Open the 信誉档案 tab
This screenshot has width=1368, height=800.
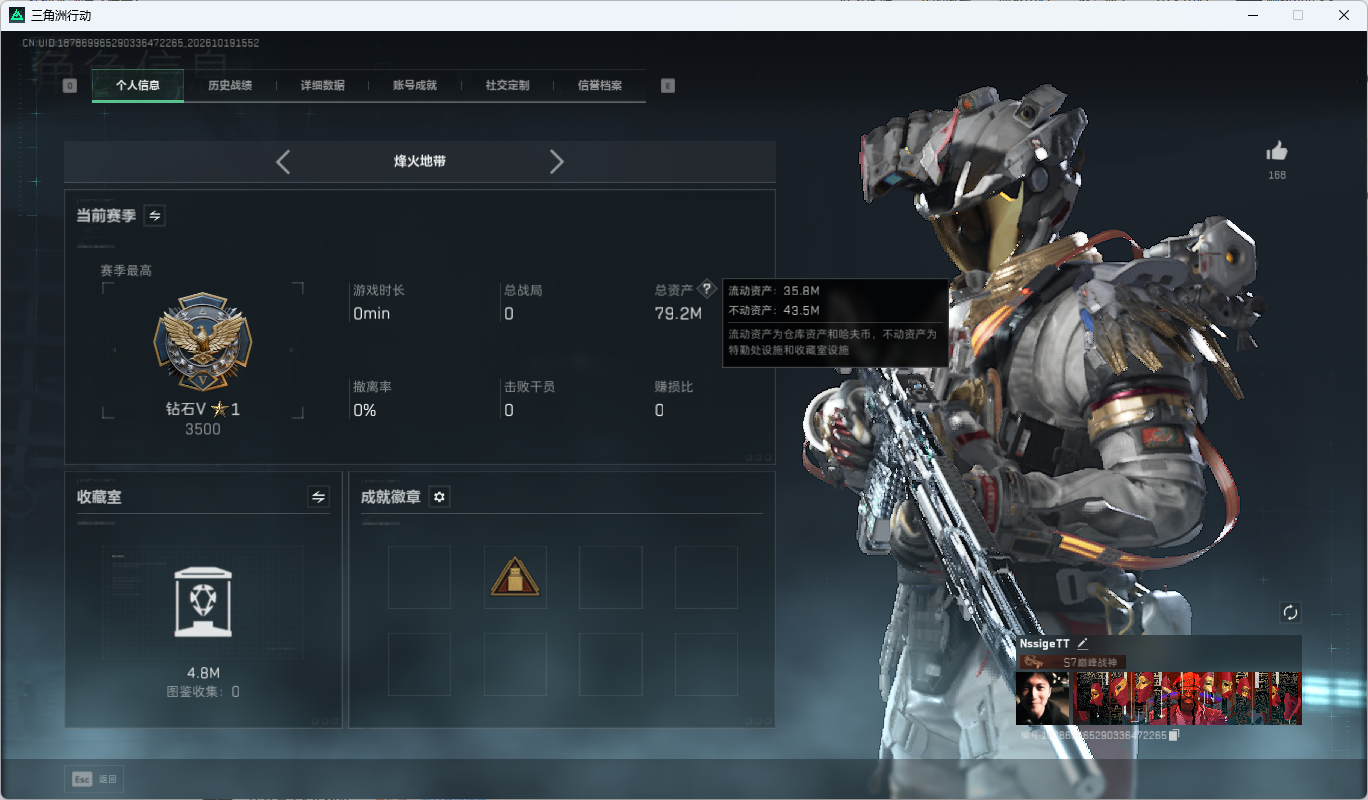(x=600, y=86)
